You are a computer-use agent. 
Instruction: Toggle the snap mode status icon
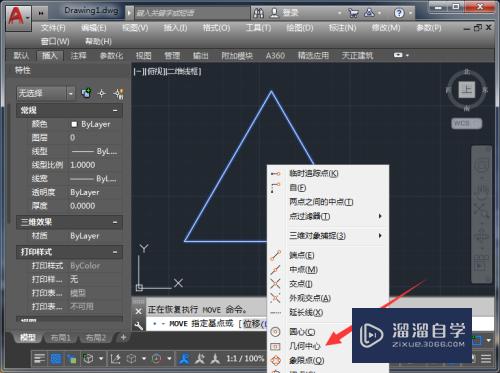[71, 359]
